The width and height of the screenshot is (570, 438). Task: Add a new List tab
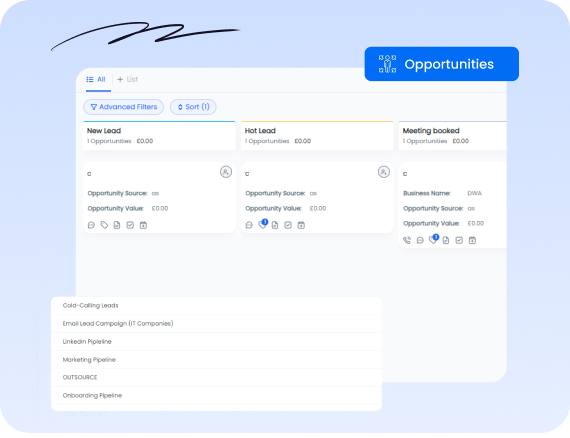coord(128,80)
